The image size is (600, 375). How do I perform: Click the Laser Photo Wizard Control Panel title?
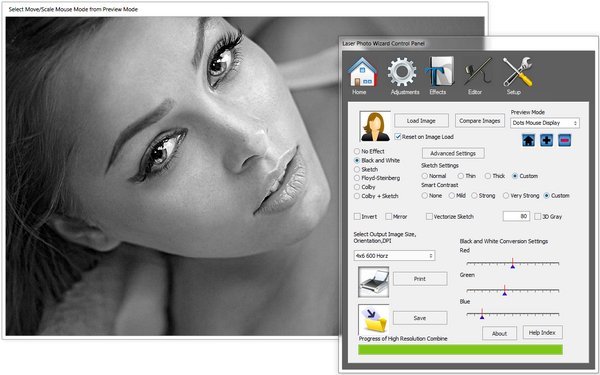pyautogui.click(x=383, y=44)
